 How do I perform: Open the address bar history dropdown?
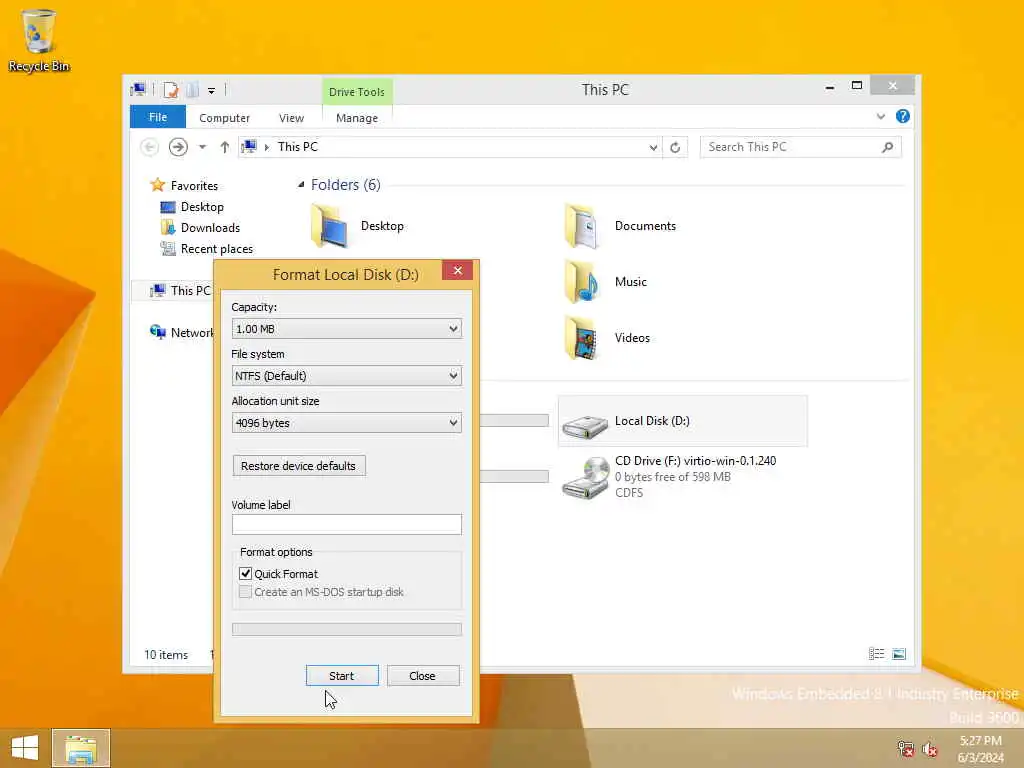(x=652, y=148)
